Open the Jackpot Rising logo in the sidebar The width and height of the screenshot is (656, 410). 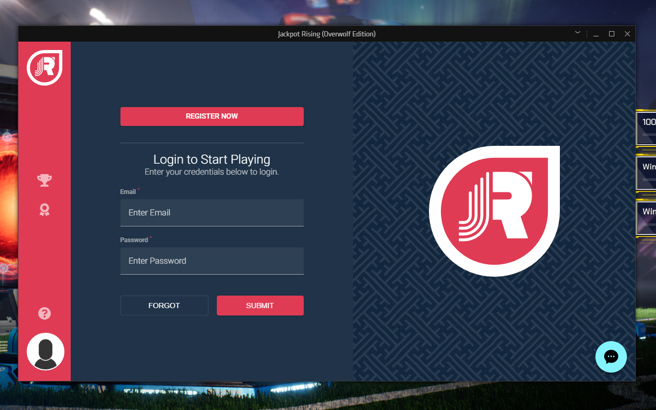[45, 67]
